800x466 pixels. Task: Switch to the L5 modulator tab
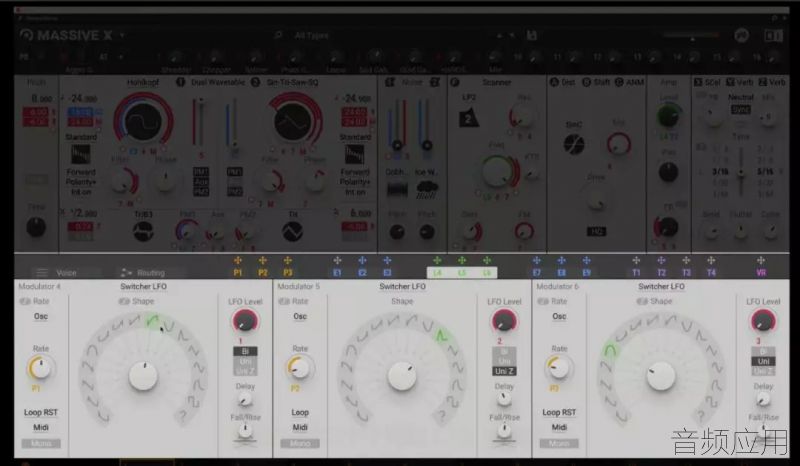pyautogui.click(x=462, y=273)
